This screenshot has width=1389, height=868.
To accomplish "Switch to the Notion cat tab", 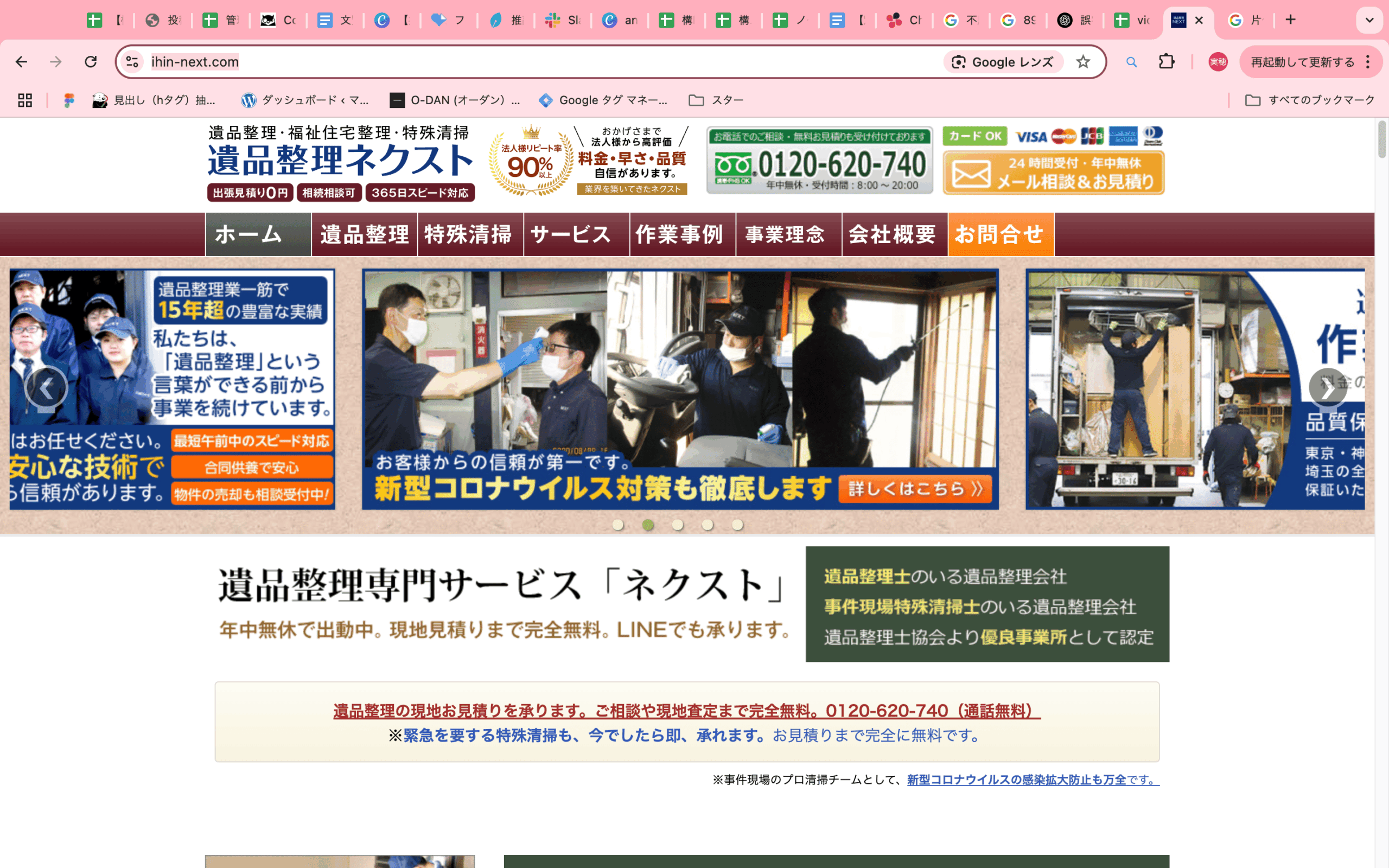I will tap(278, 20).
